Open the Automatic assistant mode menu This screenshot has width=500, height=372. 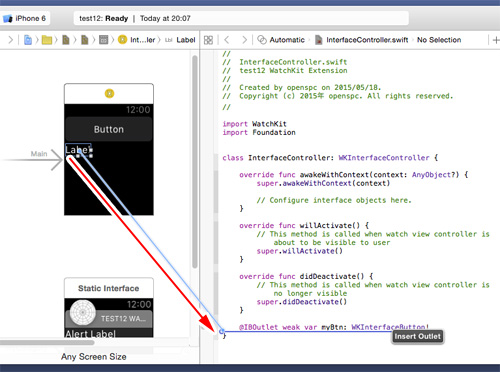click(x=281, y=40)
